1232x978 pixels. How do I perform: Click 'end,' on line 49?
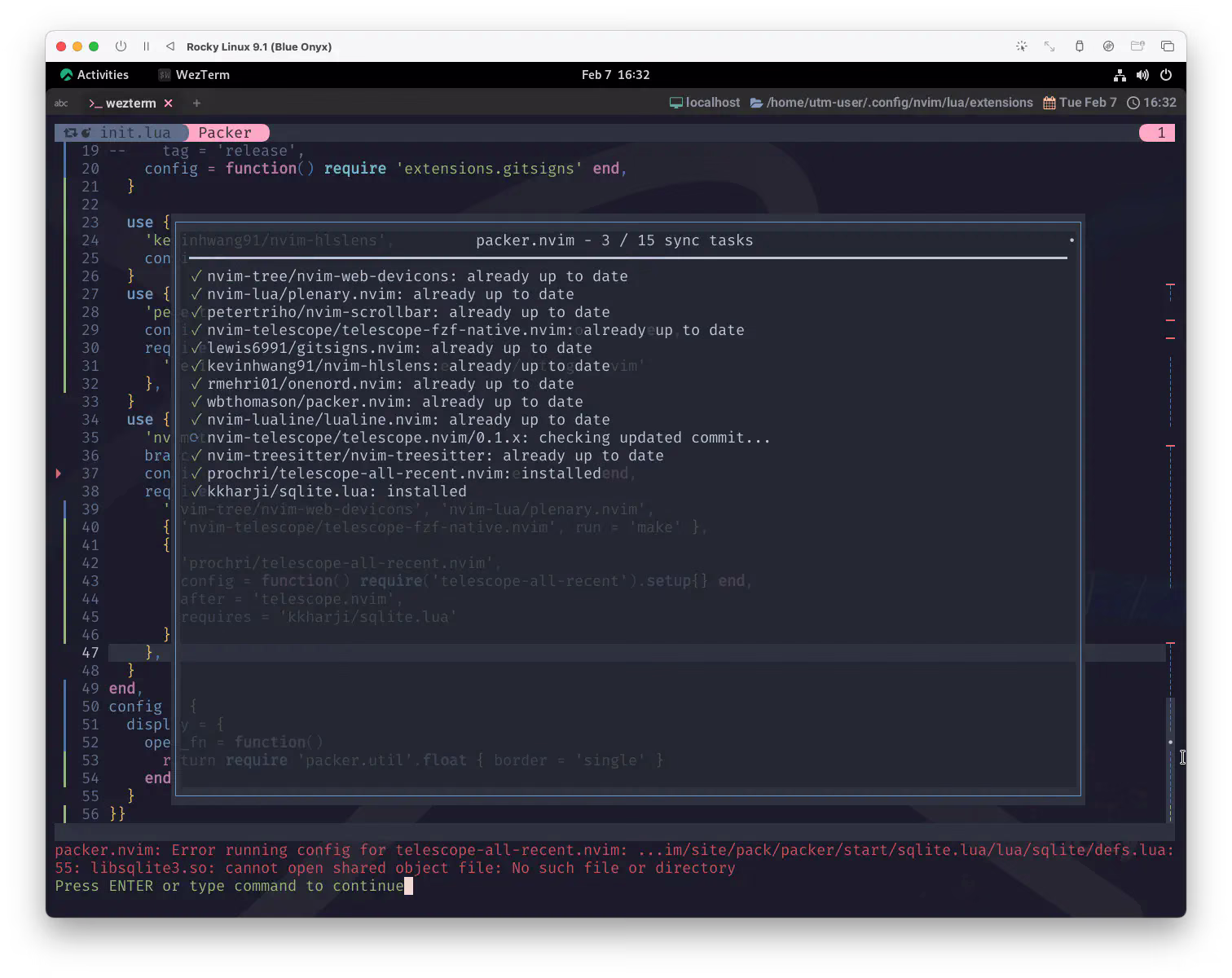tap(126, 689)
